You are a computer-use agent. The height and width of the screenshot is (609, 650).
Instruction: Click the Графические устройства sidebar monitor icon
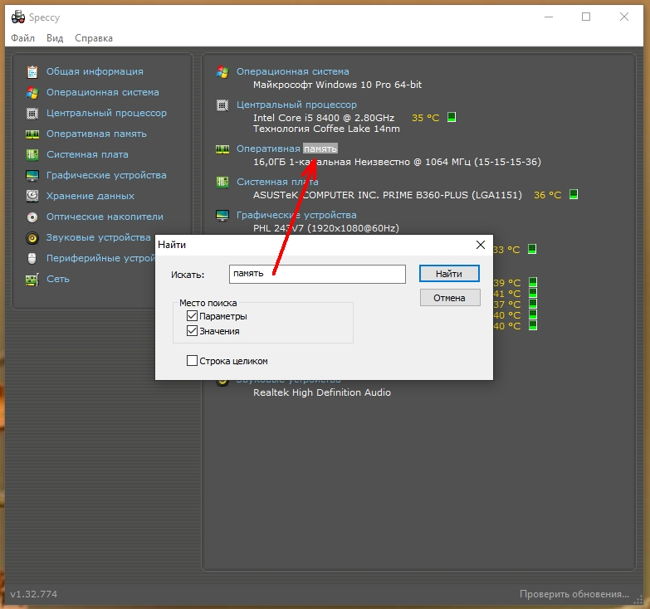click(x=32, y=175)
